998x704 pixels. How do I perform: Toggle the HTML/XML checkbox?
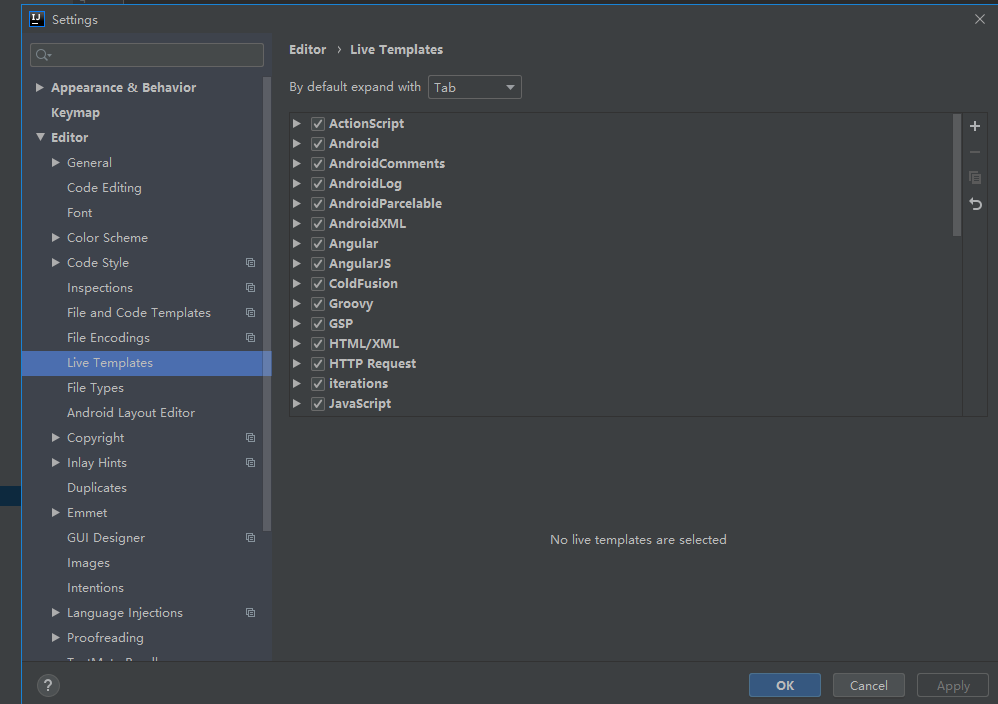tap(318, 344)
